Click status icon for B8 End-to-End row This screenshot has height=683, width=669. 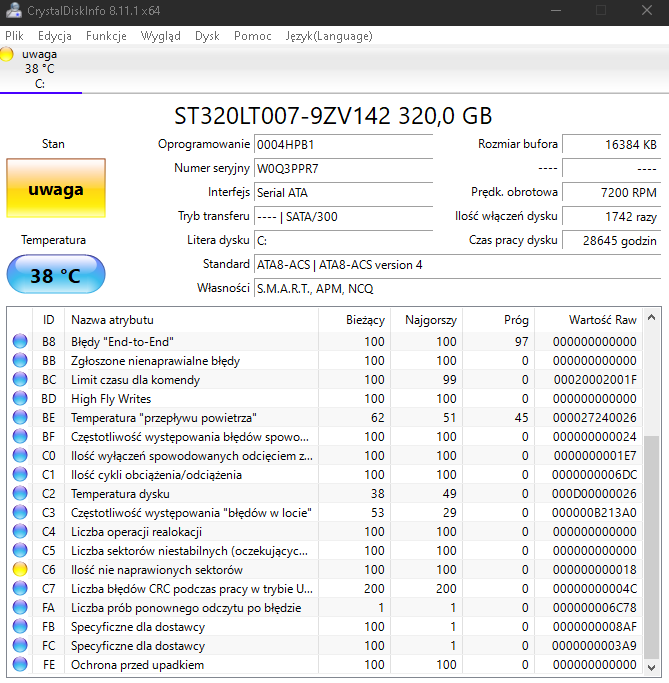[20, 341]
